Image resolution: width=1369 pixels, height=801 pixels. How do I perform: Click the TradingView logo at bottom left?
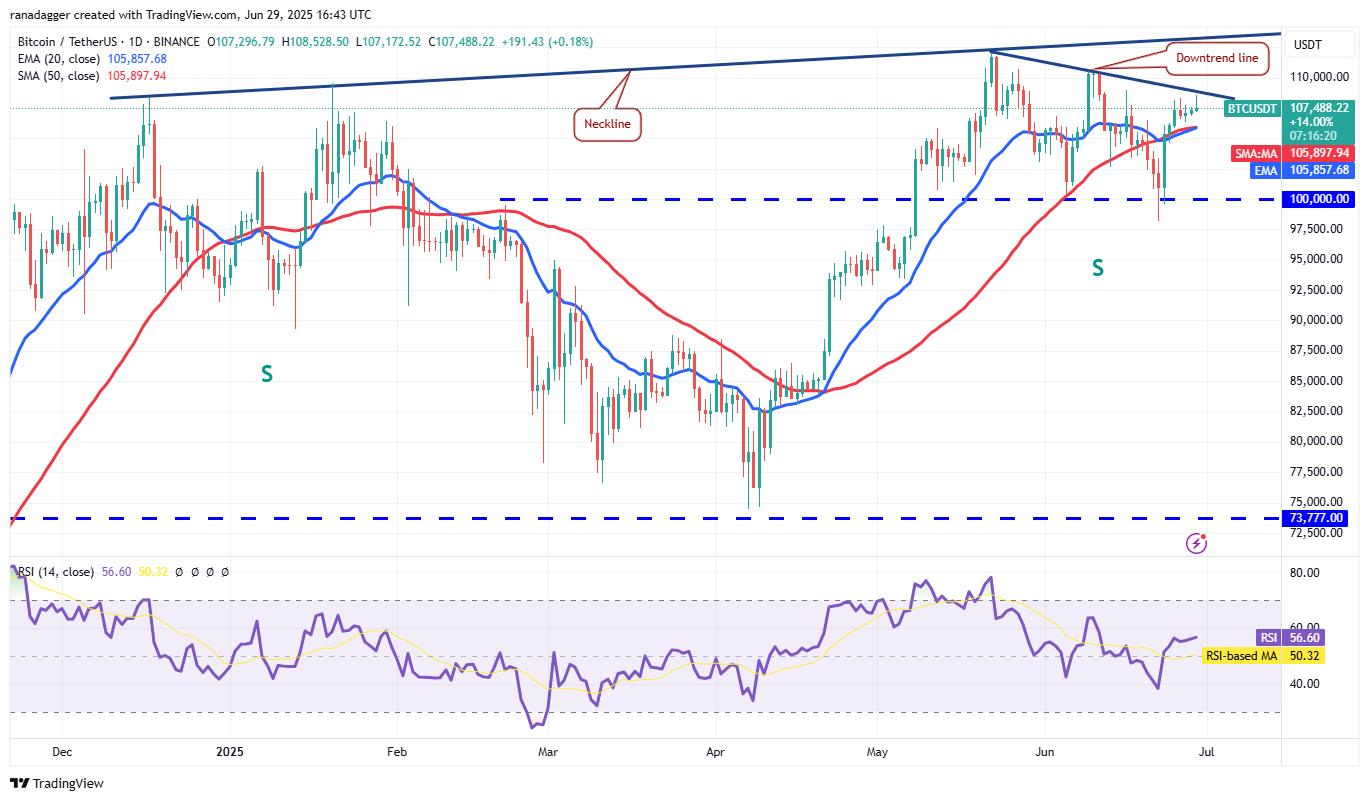[56, 783]
